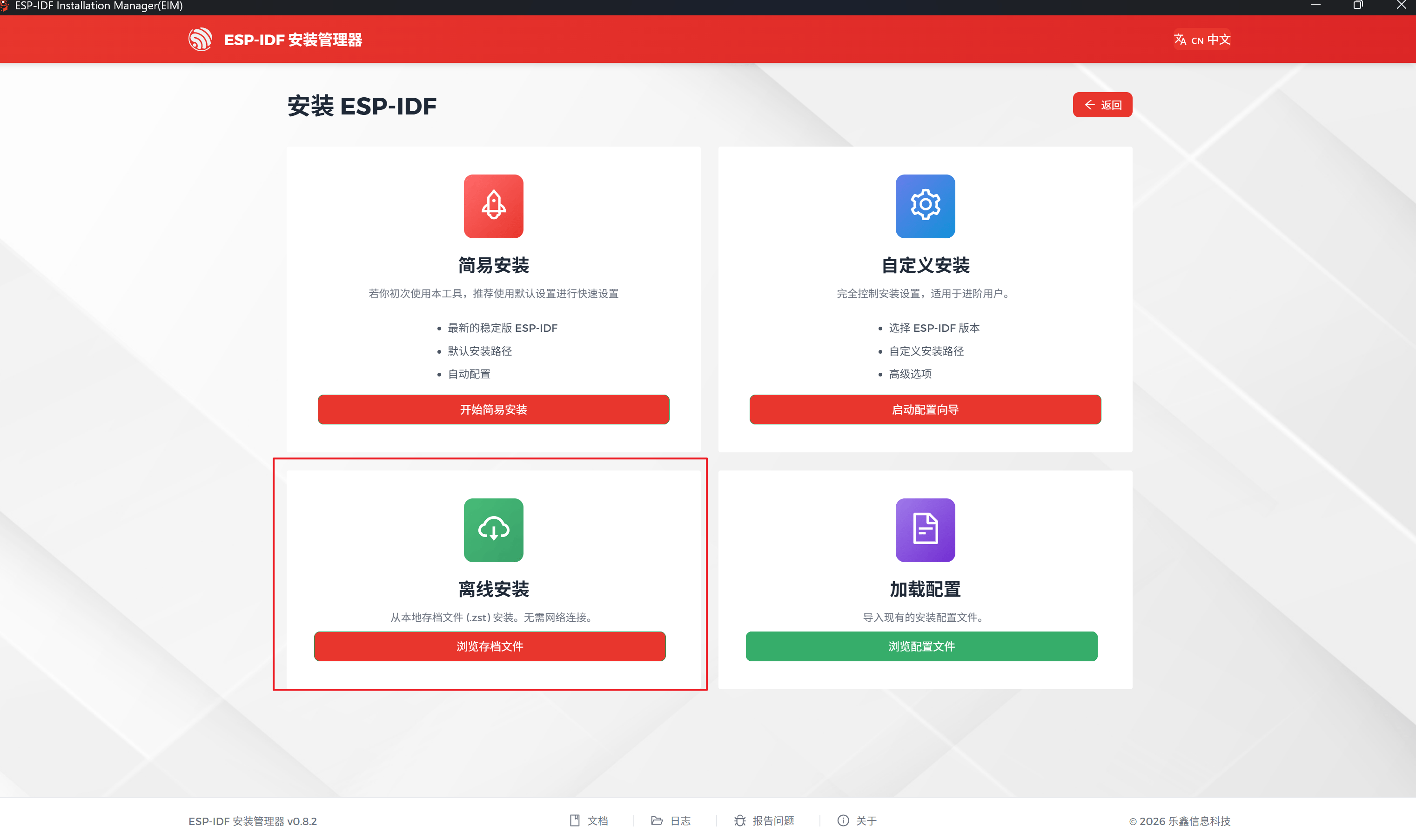
Task: Click the ESP-IDF 安装管理器 header title
Action: tap(293, 40)
